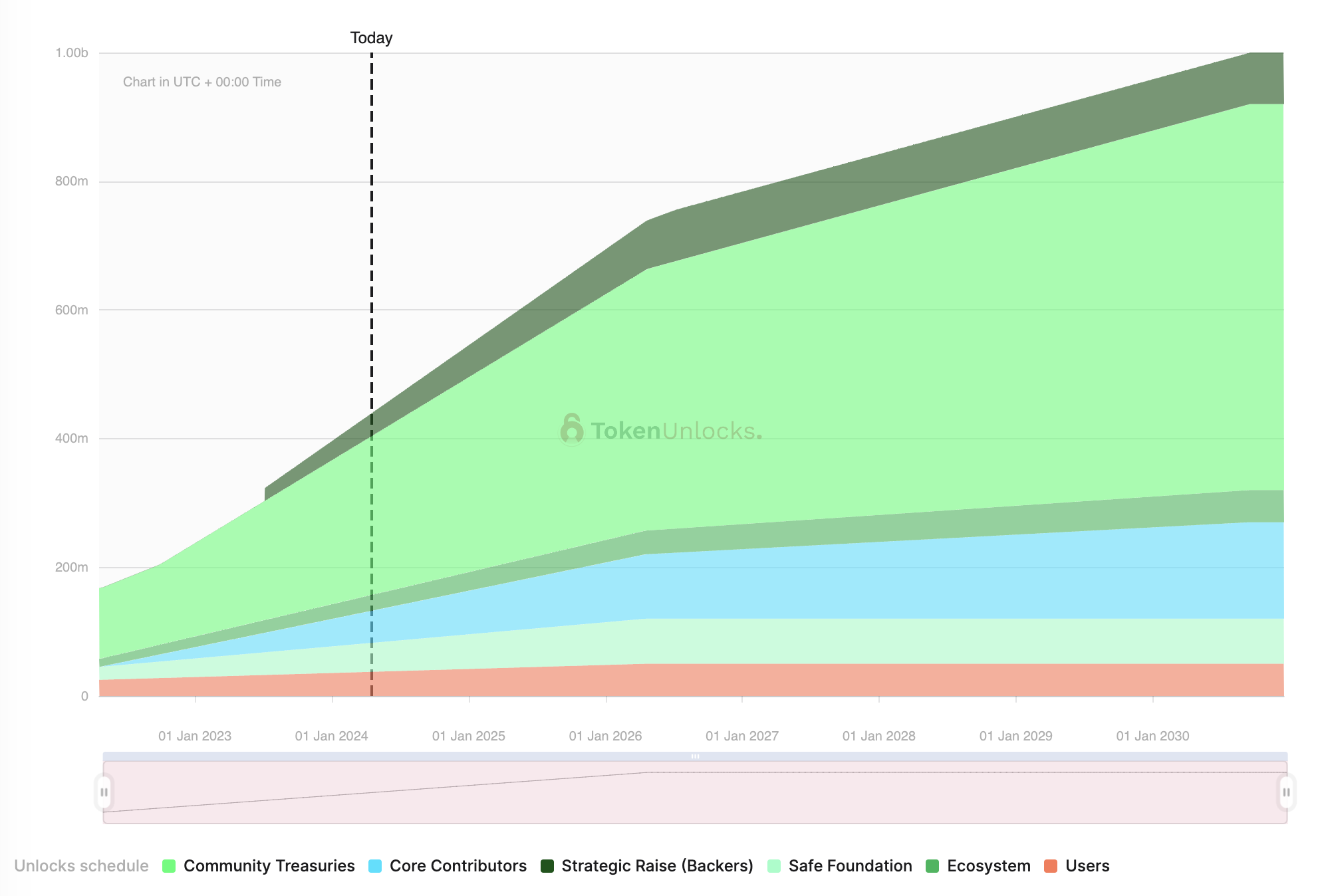
Task: Click the top drag bar of the range selector
Action: click(x=695, y=756)
